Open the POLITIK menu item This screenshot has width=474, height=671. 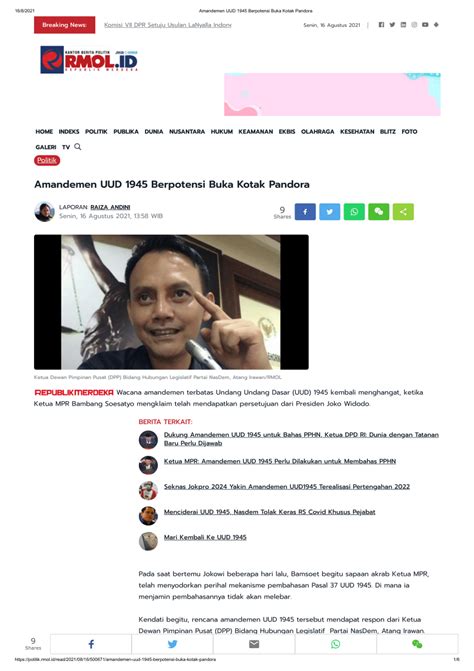click(x=96, y=132)
